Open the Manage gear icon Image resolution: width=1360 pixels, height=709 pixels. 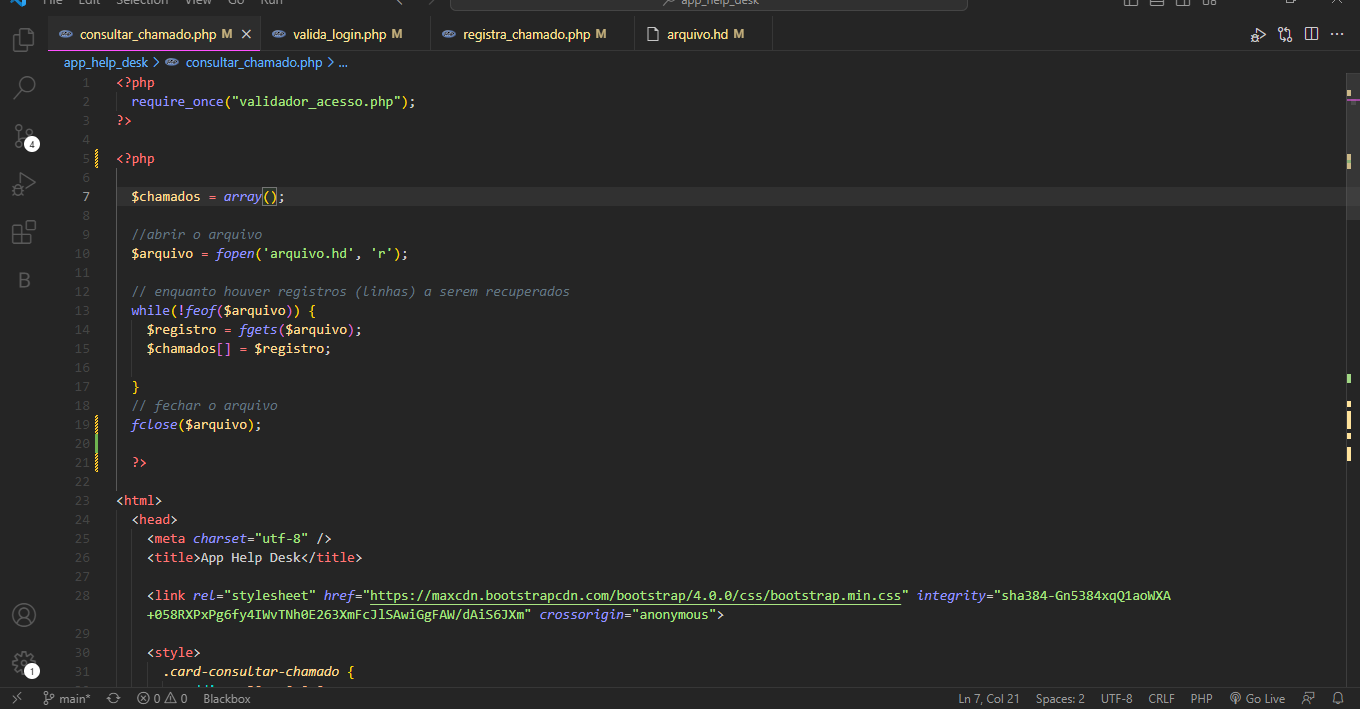click(23, 662)
